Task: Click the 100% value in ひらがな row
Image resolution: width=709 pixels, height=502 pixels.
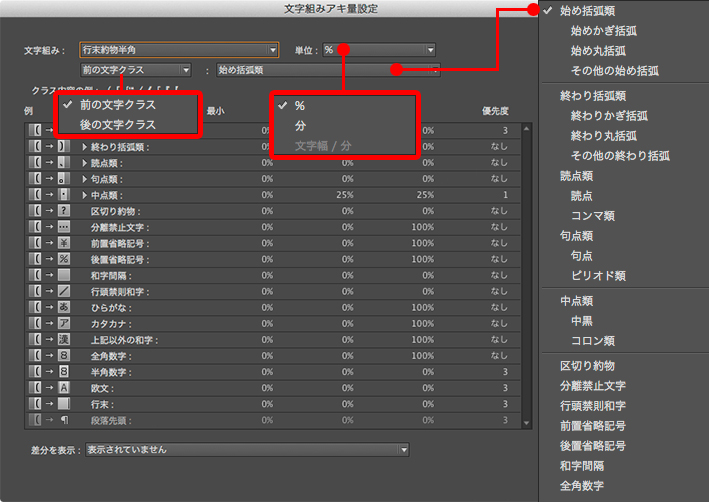Action: [x=422, y=308]
